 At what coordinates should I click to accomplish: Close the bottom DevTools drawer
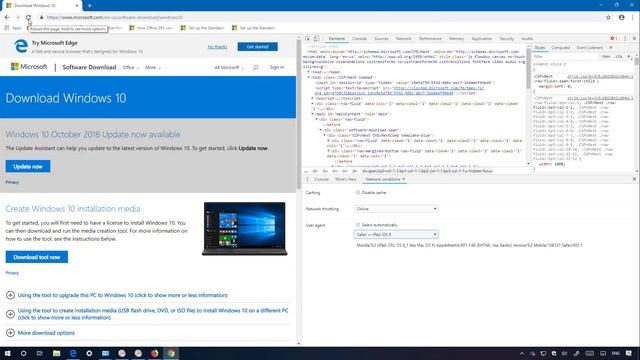pyautogui.click(x=634, y=179)
